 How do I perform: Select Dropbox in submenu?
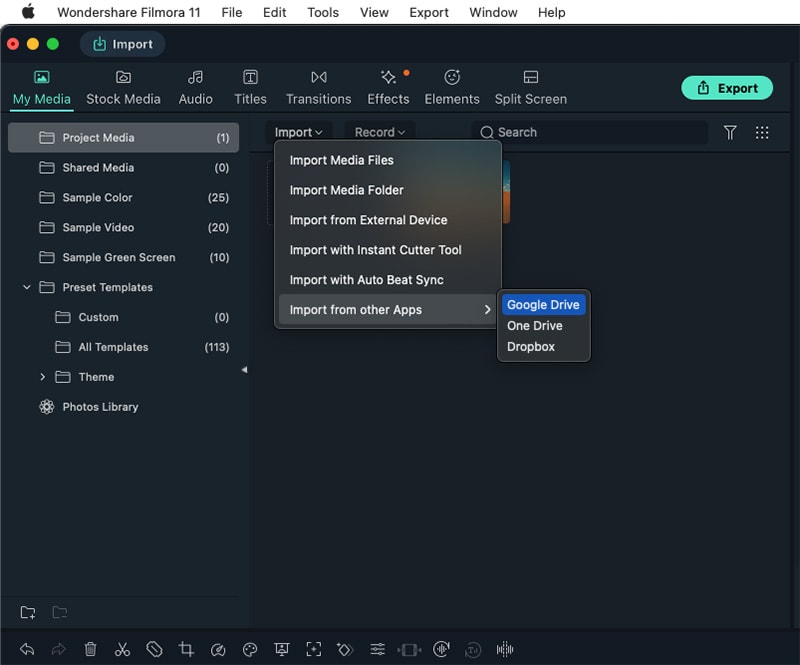pos(543,347)
